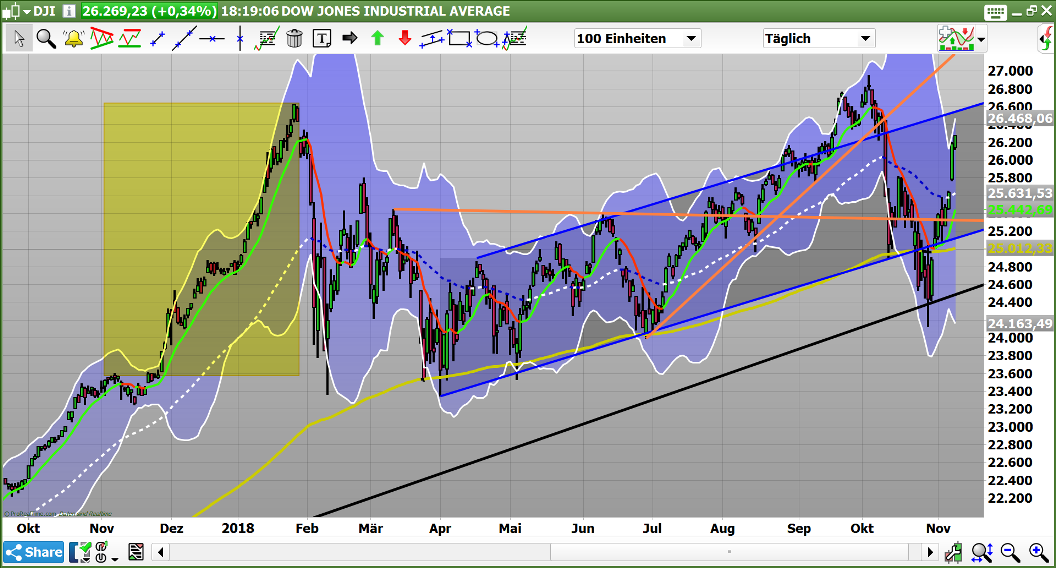Viewport: 1056px width, 568px height.
Task: Insert a red down arrow marker
Action: [x=405, y=38]
